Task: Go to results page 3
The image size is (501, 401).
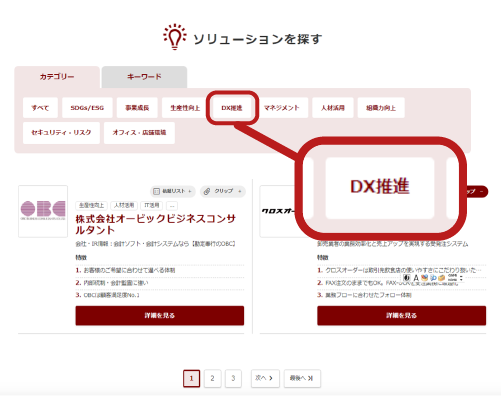Action: pos(233,378)
